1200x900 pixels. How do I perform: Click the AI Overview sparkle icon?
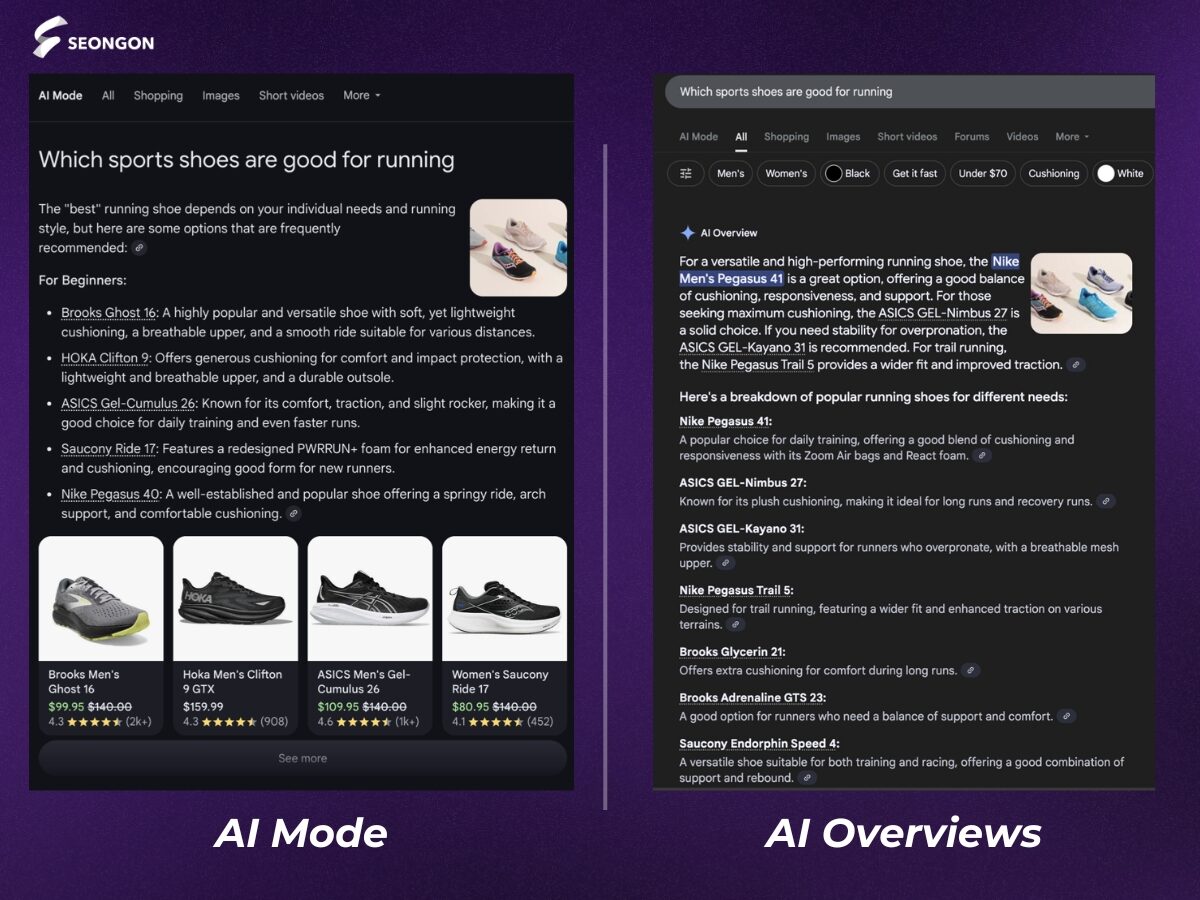(x=687, y=233)
